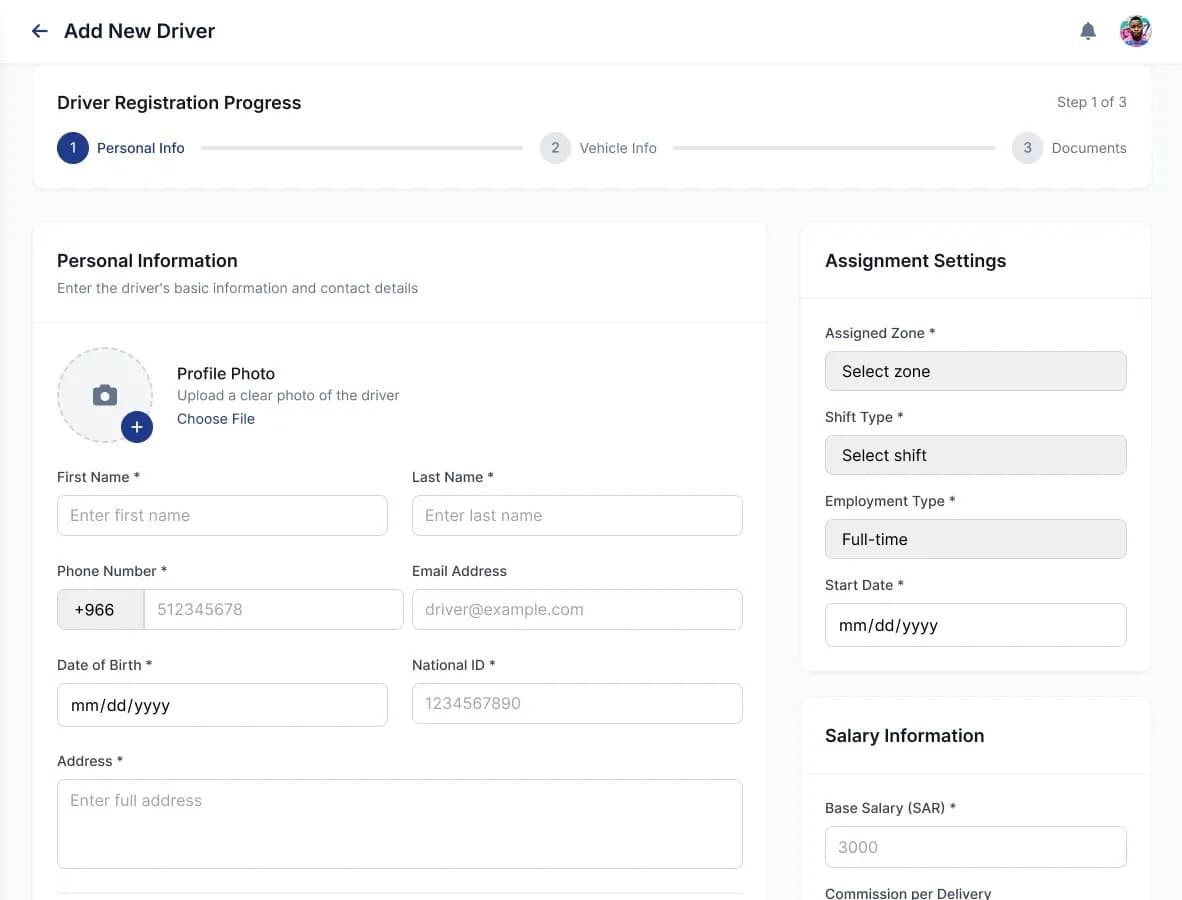Screen dimensions: 1182x900
Task: Open the notifications bell
Action: tap(1087, 31)
